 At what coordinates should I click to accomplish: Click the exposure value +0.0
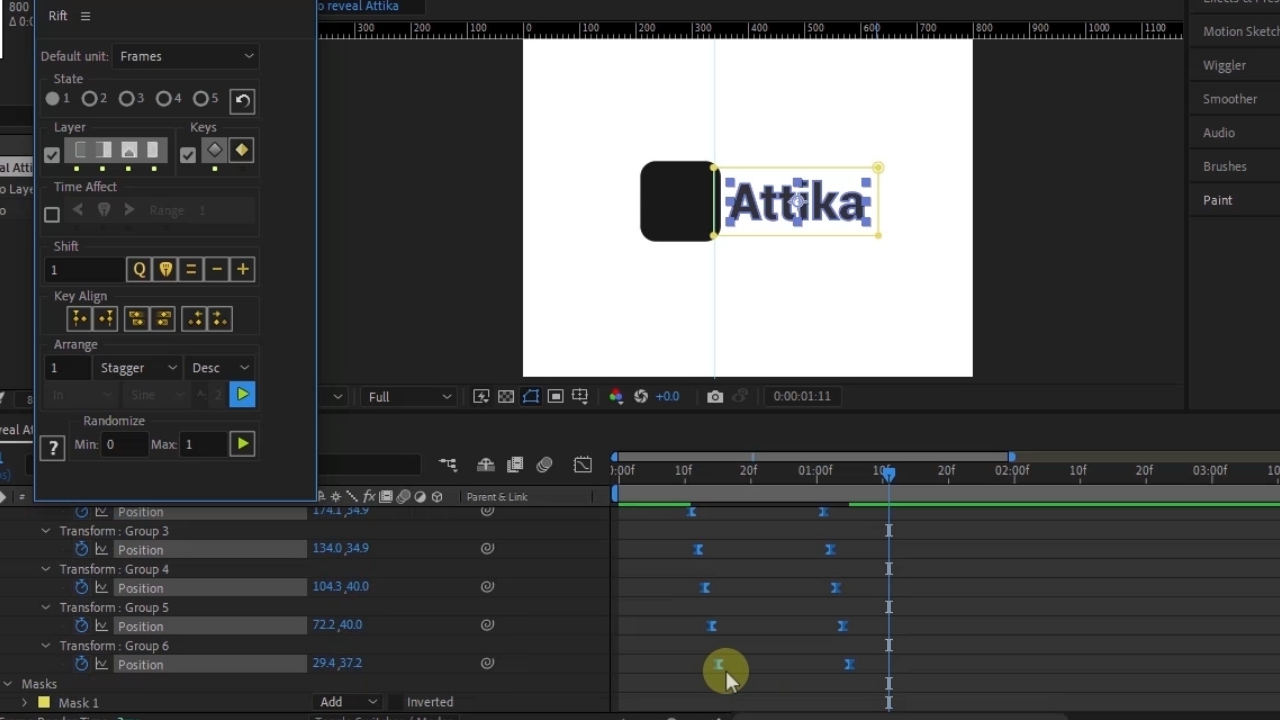(x=667, y=396)
